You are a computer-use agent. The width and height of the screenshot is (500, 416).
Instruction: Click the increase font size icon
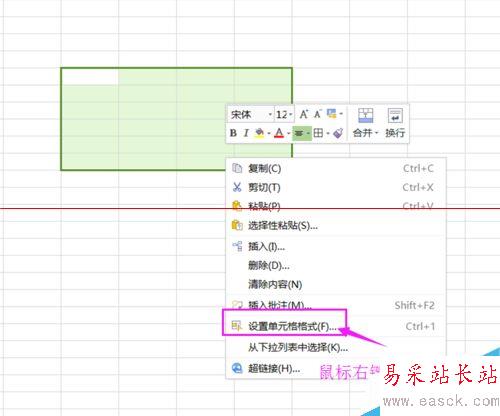(304, 114)
